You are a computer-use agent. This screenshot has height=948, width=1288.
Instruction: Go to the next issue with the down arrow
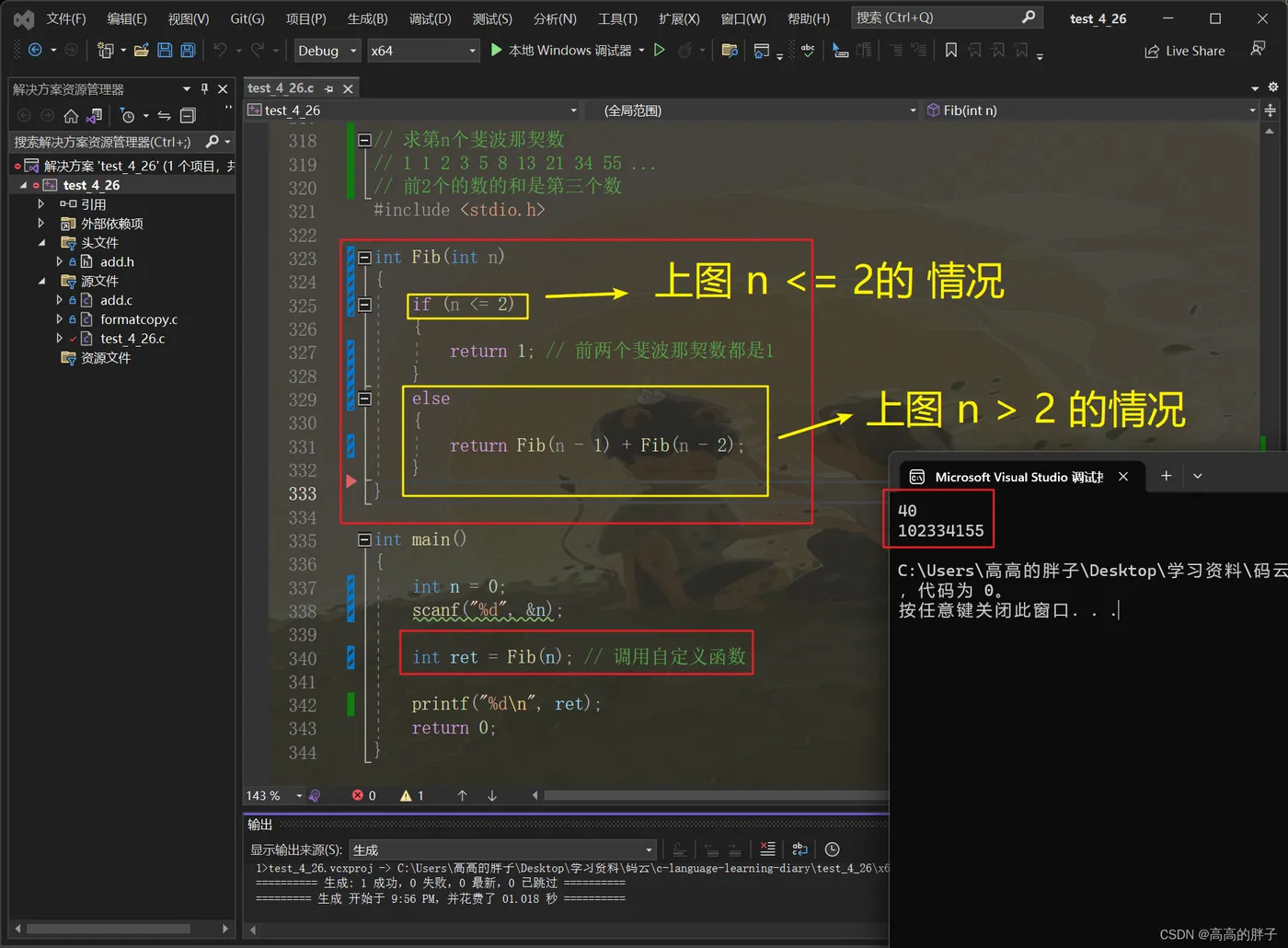[x=492, y=795]
